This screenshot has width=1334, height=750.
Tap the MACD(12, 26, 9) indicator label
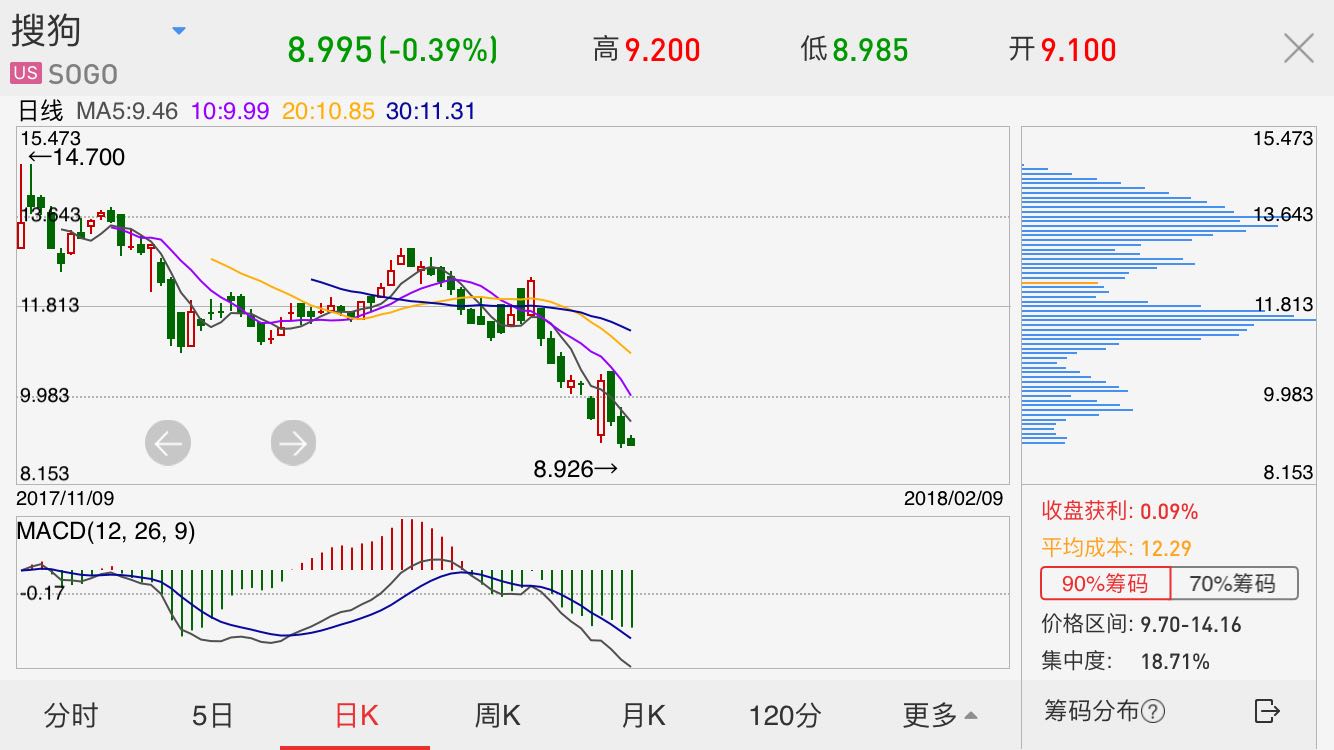106,532
